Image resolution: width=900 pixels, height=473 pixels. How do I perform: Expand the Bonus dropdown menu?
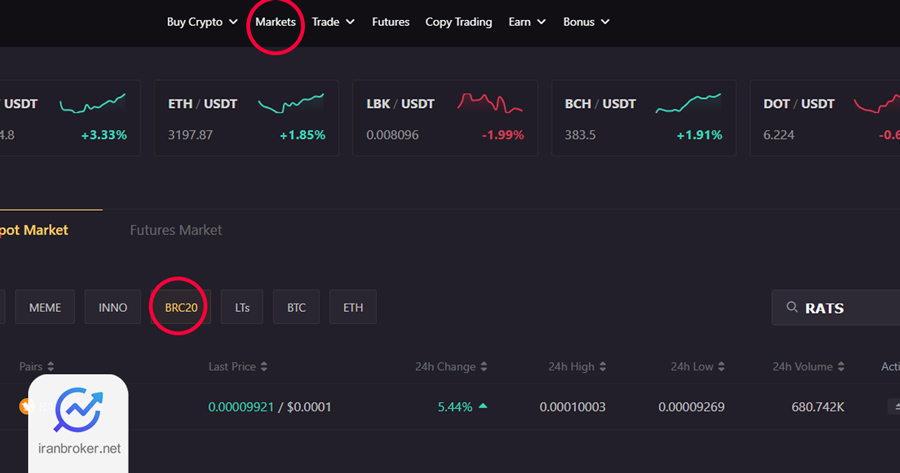coord(586,22)
